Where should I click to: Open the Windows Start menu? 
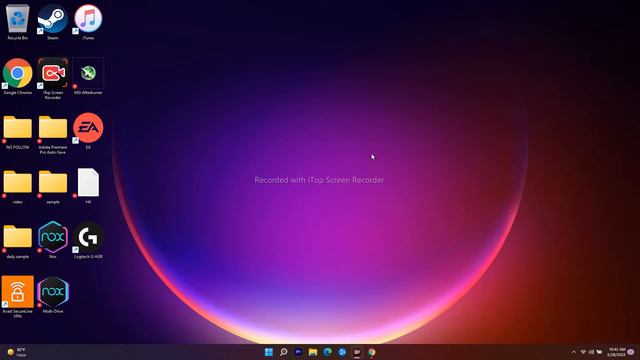tap(269, 352)
